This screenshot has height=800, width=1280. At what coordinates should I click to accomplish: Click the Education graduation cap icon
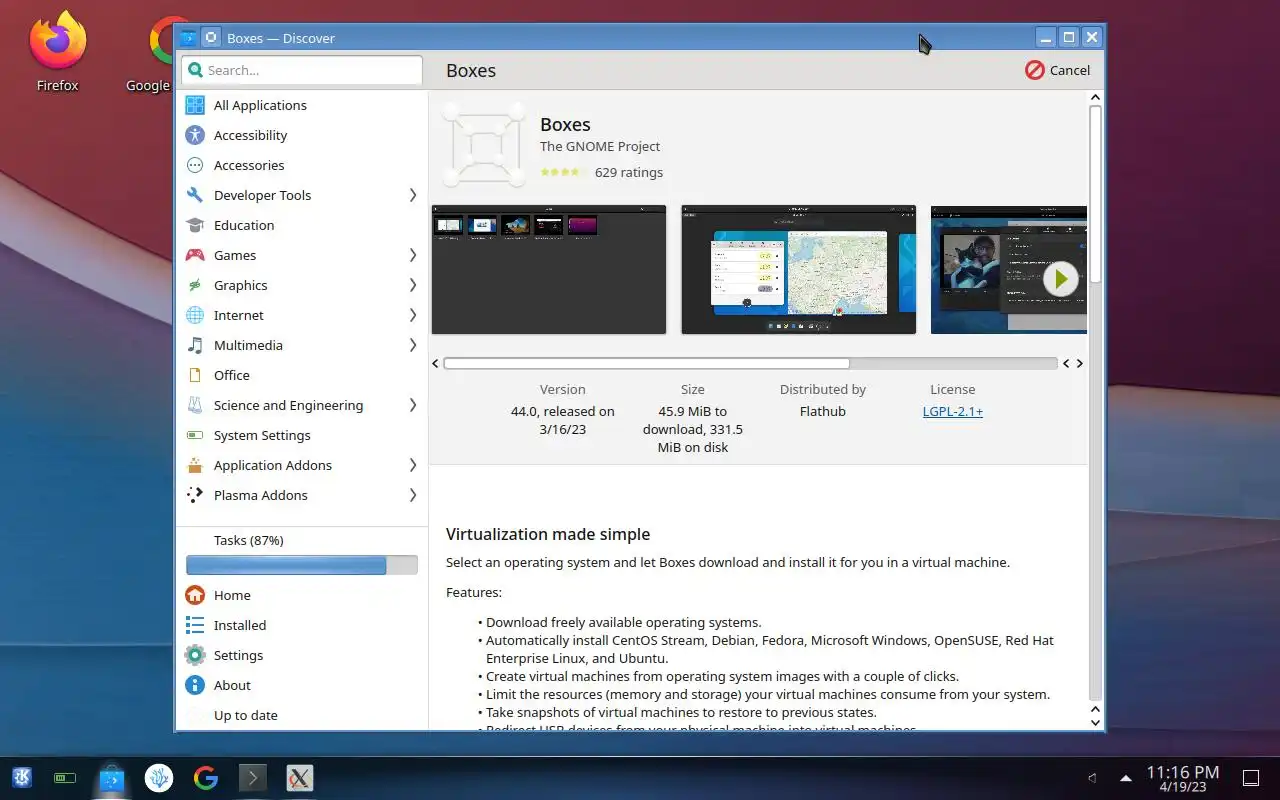click(x=195, y=225)
